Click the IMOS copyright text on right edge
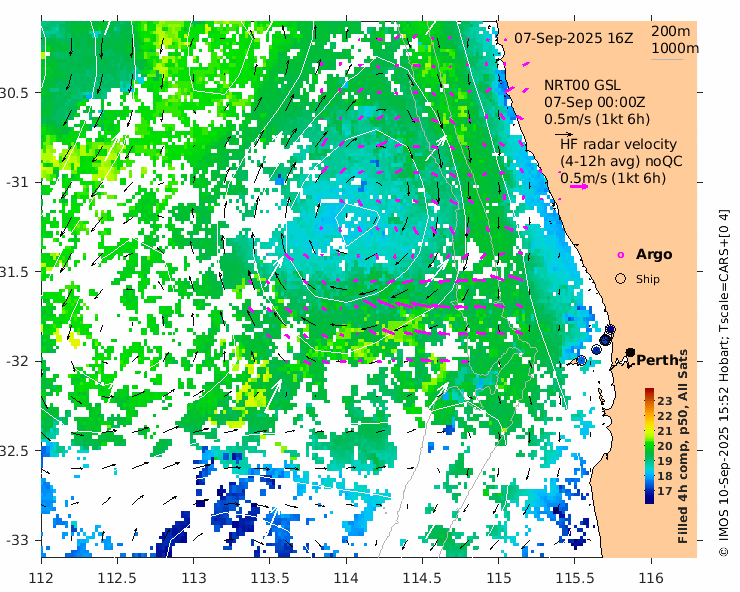The height and width of the screenshot is (592, 740). (723, 383)
